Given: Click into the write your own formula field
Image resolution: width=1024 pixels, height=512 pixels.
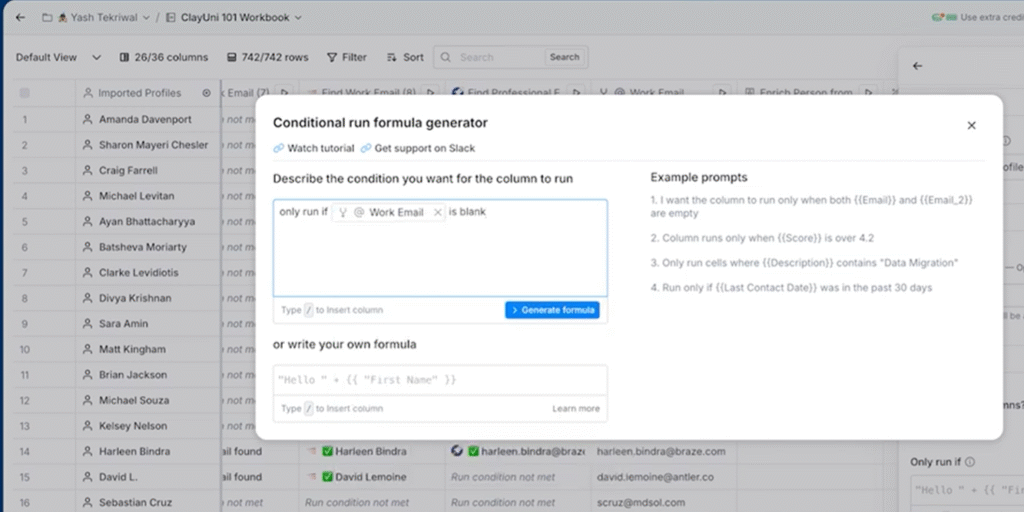Looking at the screenshot, I should click(x=440, y=380).
